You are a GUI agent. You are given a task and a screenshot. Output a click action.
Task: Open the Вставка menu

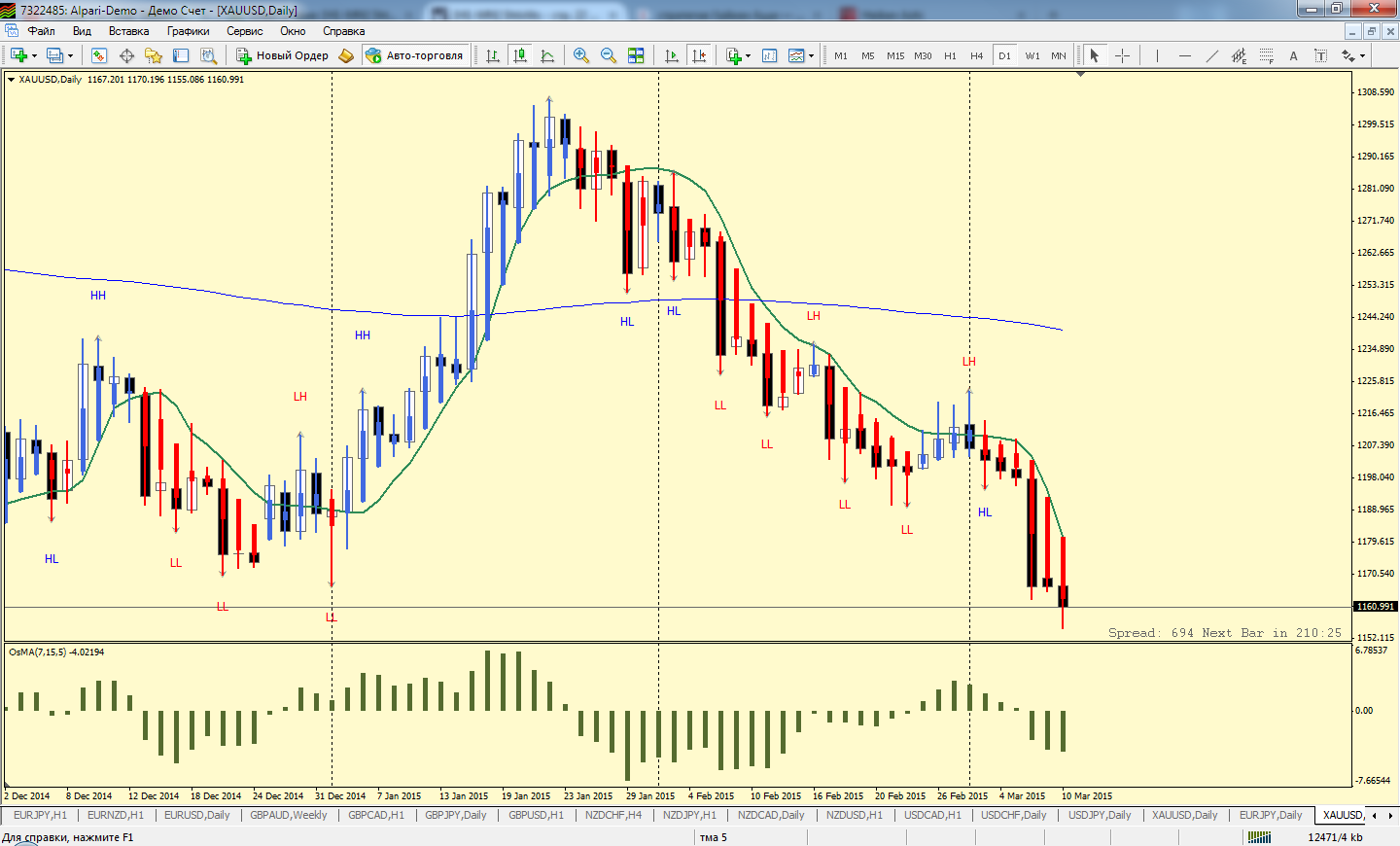(x=128, y=31)
